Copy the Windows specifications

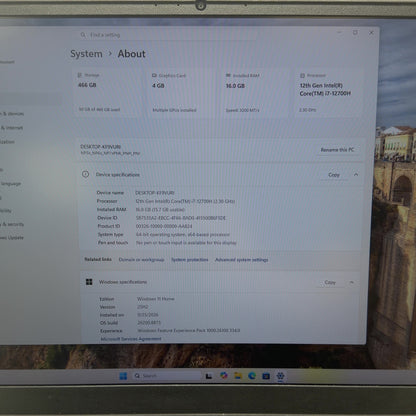(x=330, y=282)
